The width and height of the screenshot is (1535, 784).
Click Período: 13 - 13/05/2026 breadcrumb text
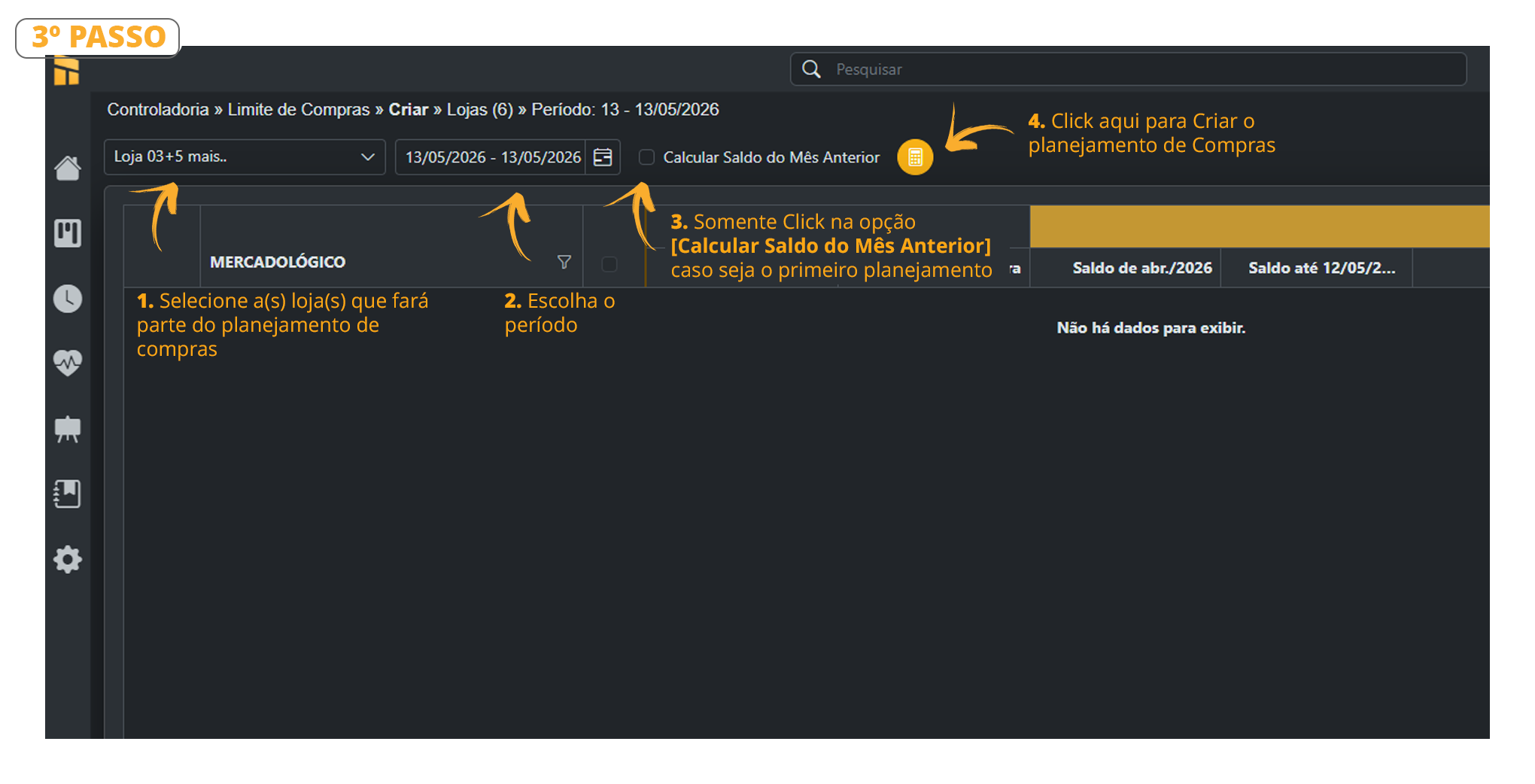[625, 110]
